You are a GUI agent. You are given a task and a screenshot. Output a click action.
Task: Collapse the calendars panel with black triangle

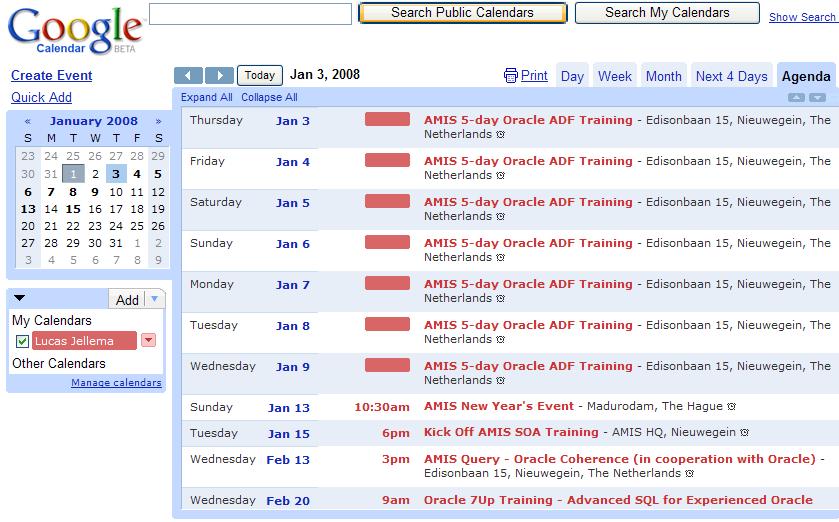pyautogui.click(x=19, y=298)
